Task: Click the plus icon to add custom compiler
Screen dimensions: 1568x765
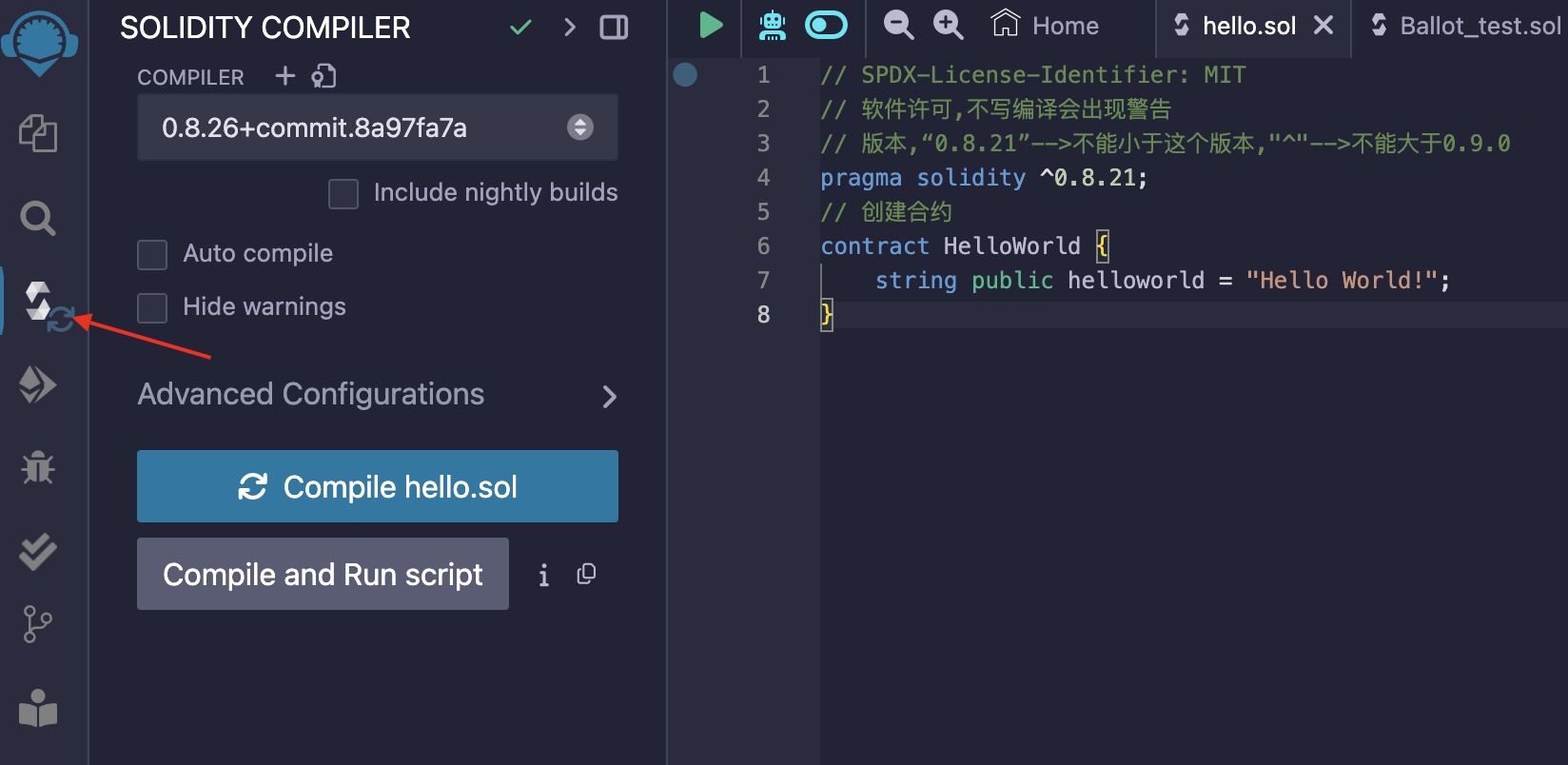Action: point(284,75)
